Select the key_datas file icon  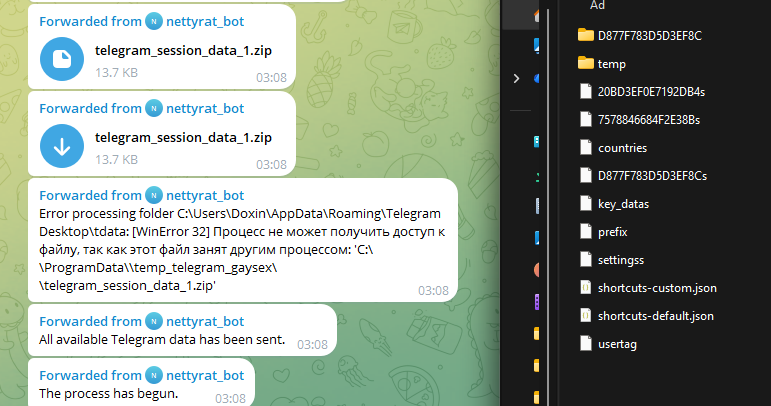586,203
